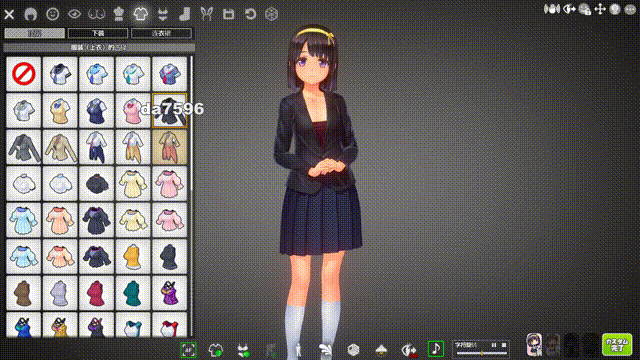The height and width of the screenshot is (360, 640).
Task: Pick the blue shirt with red tie thumbnail
Action: point(169,74)
